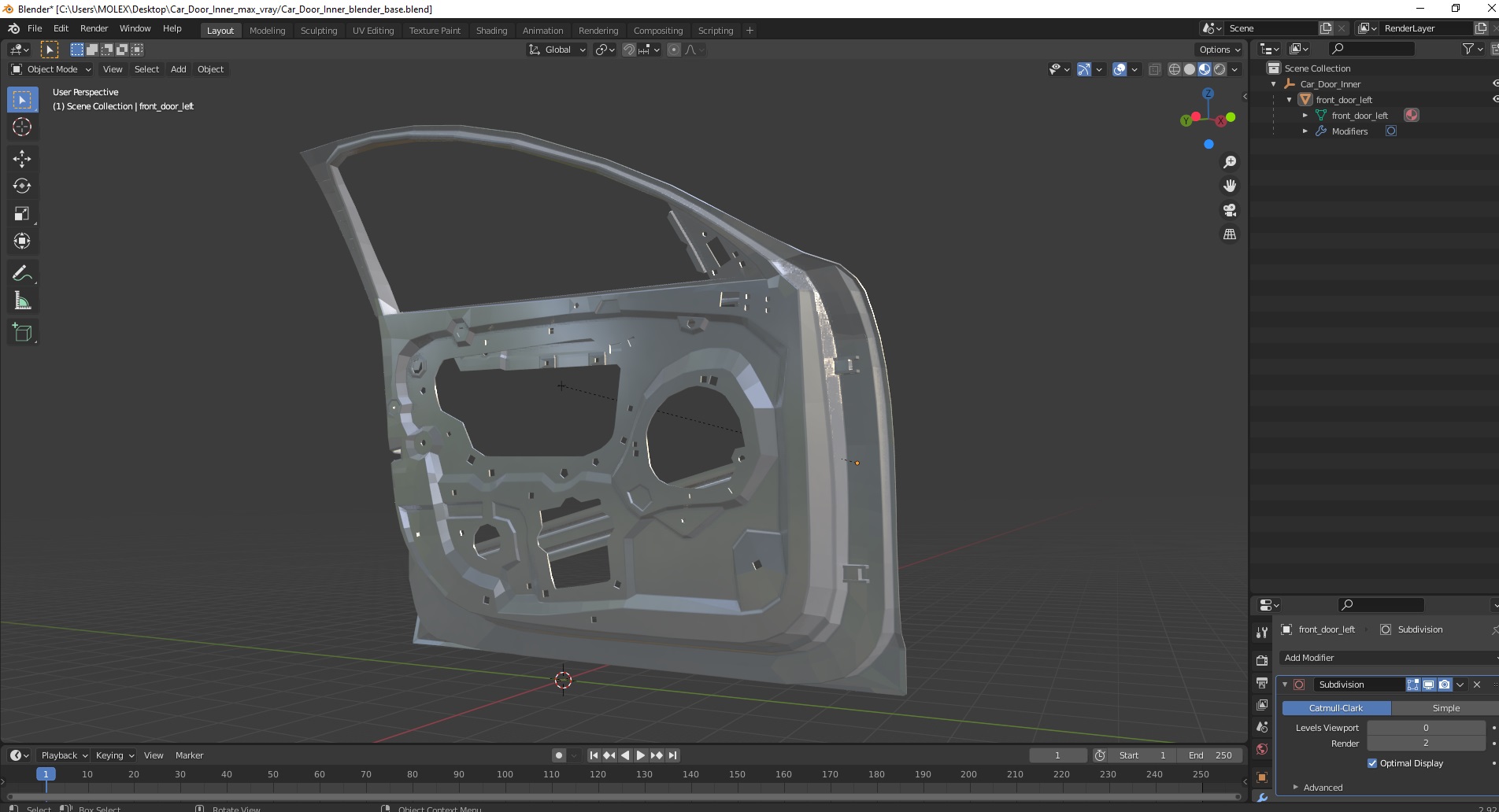Open the Modifier properties wrench tab
The height and width of the screenshot is (812, 1499).
[x=1262, y=798]
